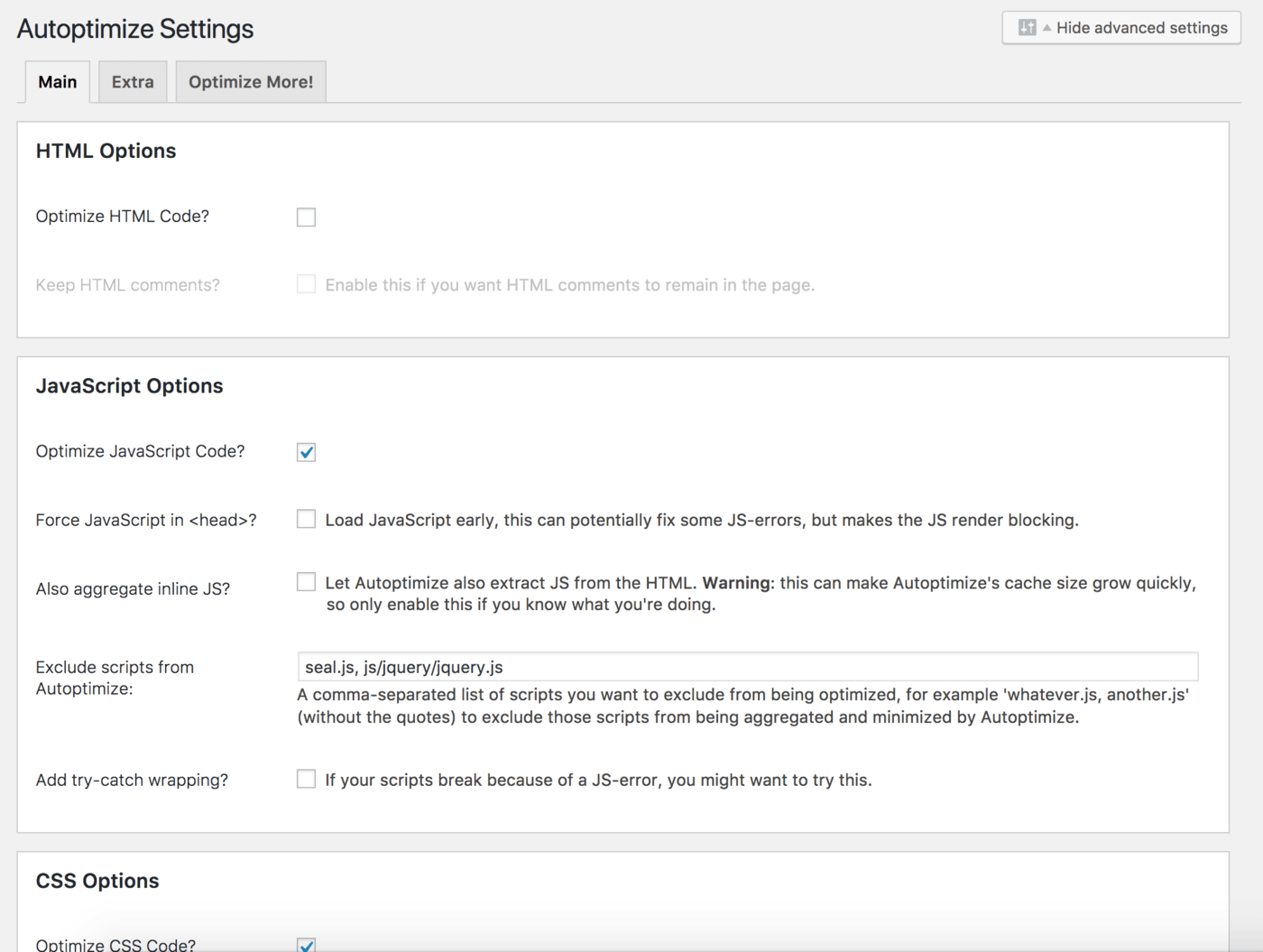Click the 'Optimize HTML Code?' label
The image size is (1263, 952).
click(x=123, y=217)
